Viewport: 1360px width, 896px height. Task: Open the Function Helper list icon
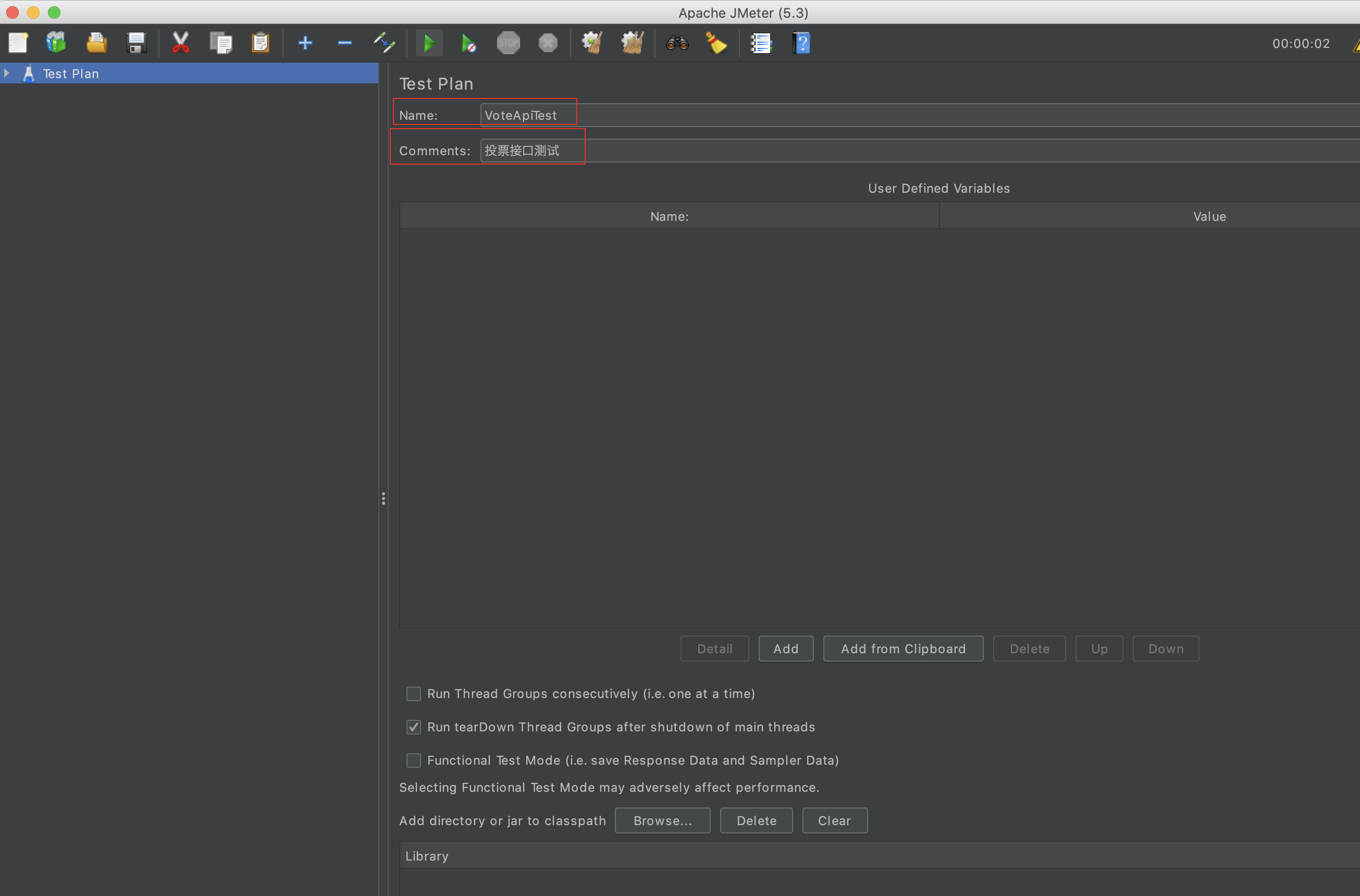[x=761, y=43]
